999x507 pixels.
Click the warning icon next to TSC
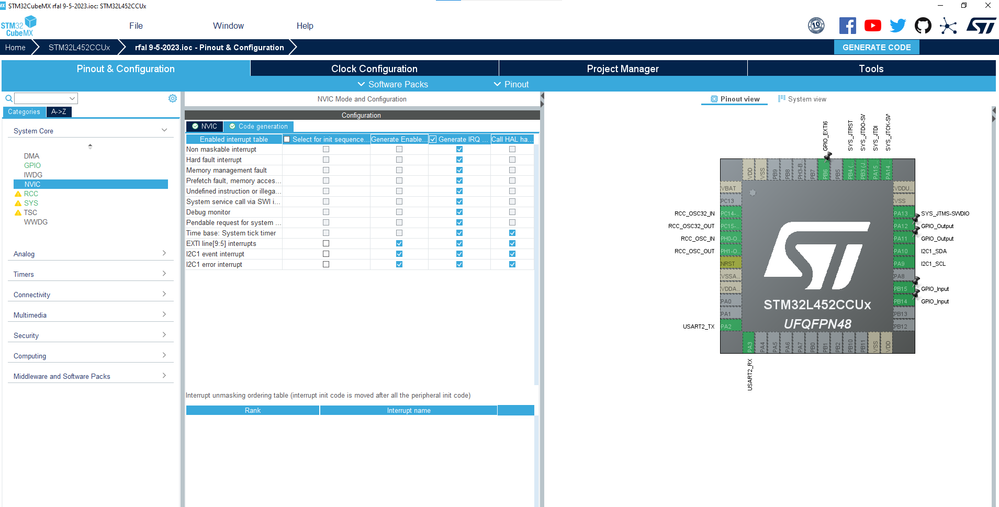coord(18,213)
